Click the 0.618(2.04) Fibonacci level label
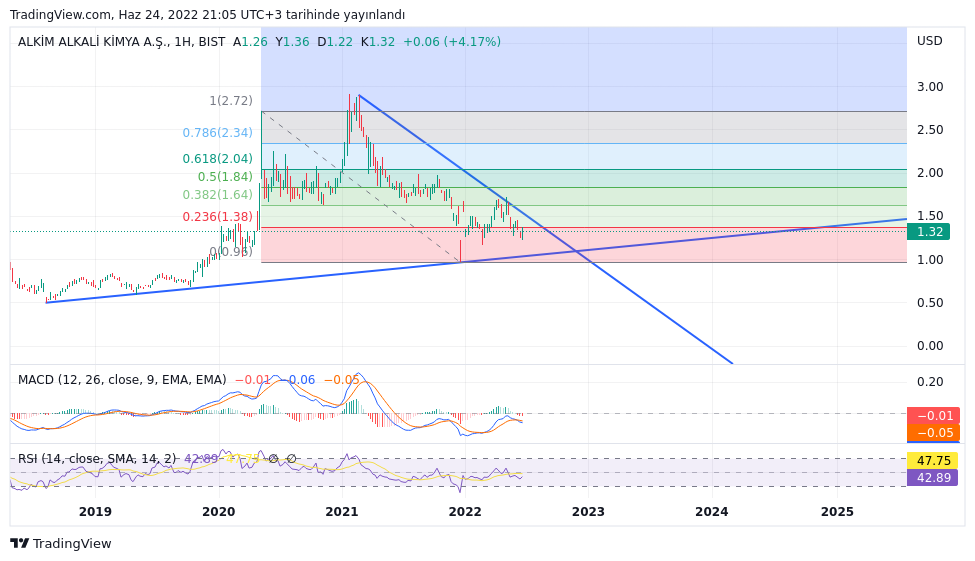The height and width of the screenshot is (561, 975). (x=218, y=159)
